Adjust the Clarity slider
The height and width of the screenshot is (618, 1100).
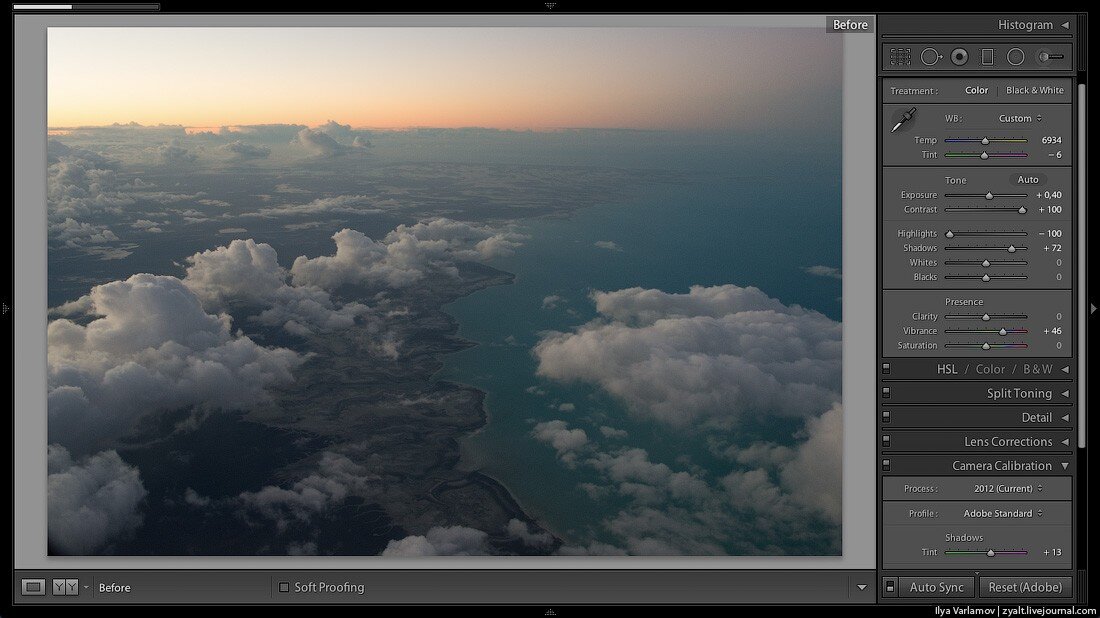coord(986,316)
